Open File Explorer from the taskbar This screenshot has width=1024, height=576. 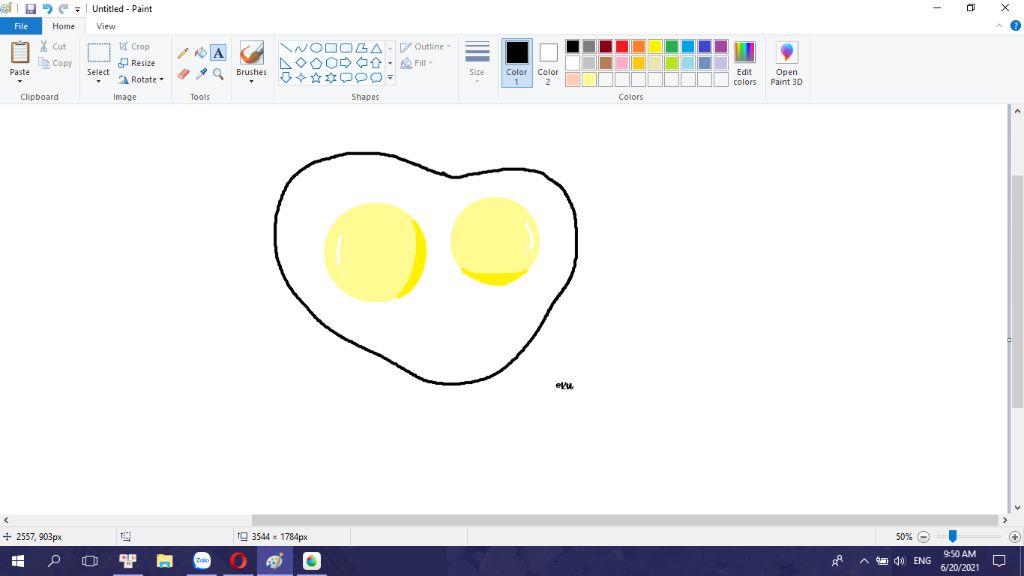[165, 561]
